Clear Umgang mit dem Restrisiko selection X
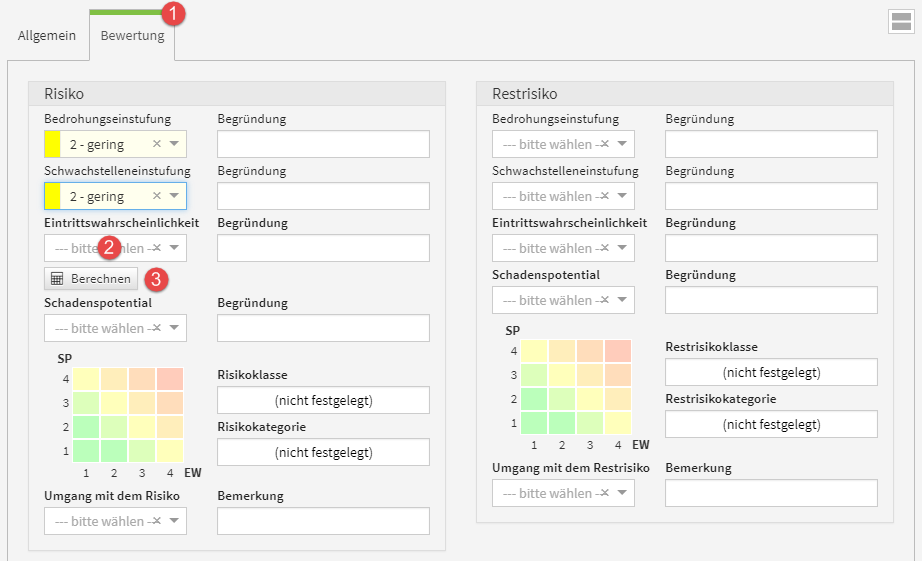This screenshot has width=922, height=561. point(604,493)
